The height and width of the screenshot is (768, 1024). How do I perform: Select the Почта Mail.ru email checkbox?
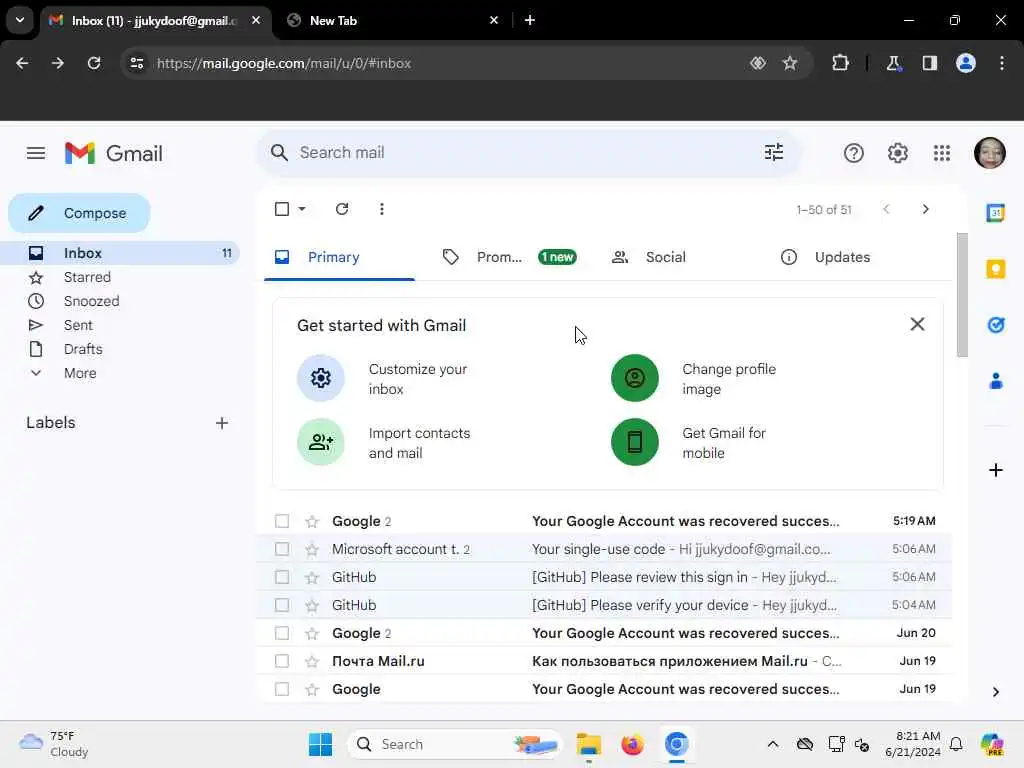click(282, 661)
